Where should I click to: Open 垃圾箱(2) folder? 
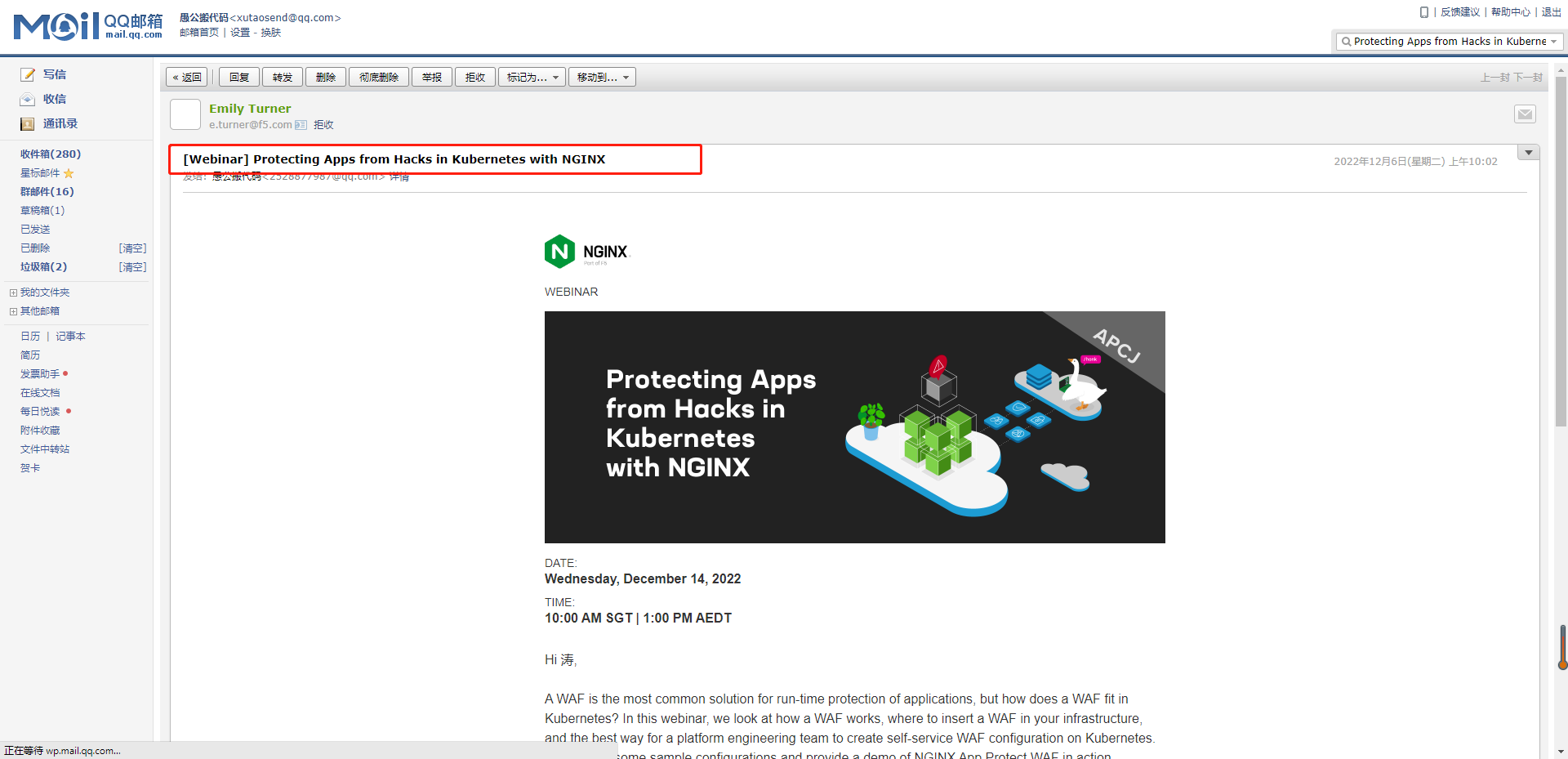(44, 266)
